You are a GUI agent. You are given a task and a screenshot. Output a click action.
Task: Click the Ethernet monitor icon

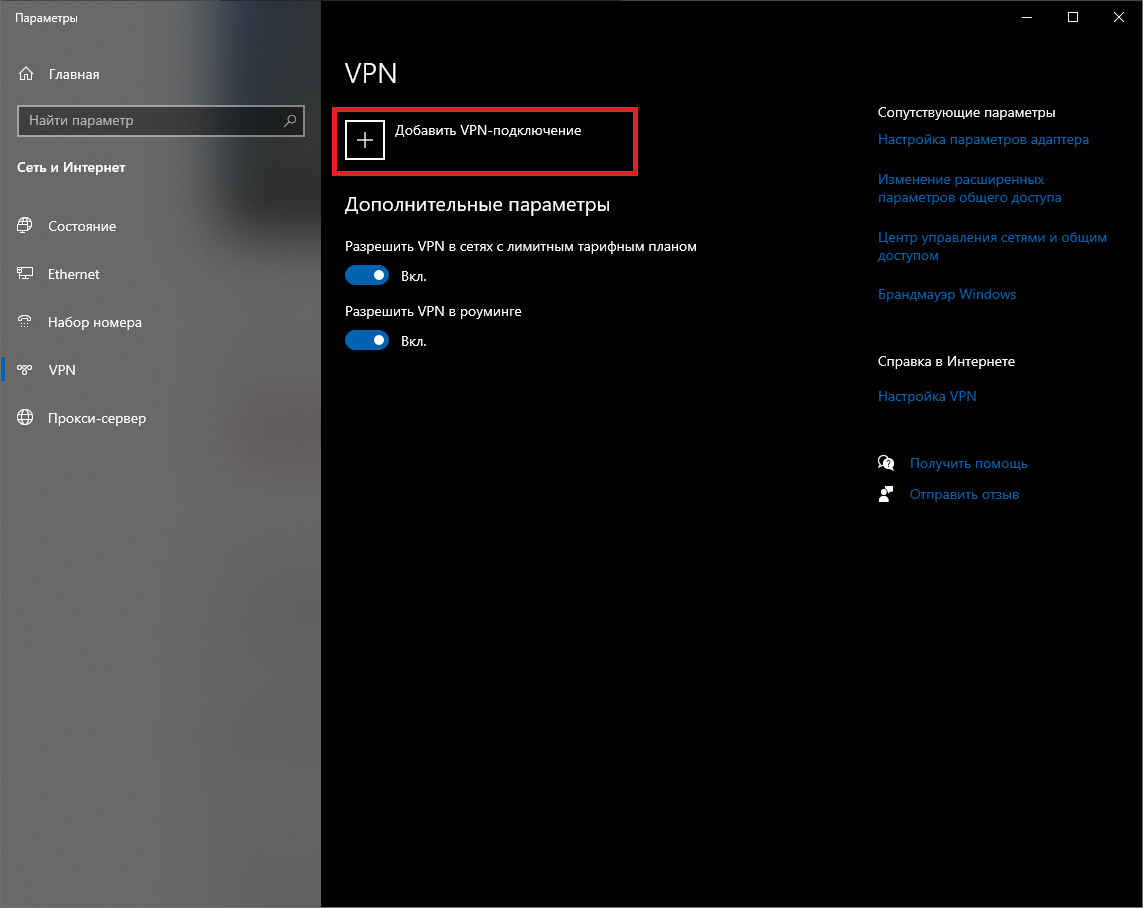point(26,274)
